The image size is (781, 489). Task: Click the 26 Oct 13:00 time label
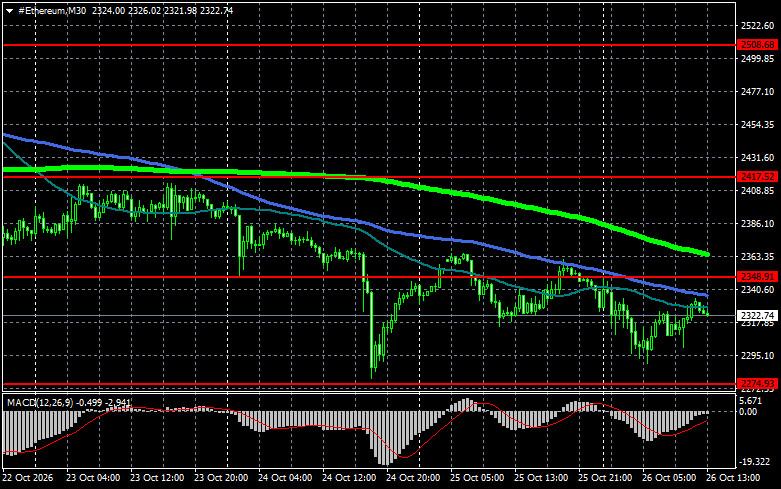pyautogui.click(x=733, y=478)
